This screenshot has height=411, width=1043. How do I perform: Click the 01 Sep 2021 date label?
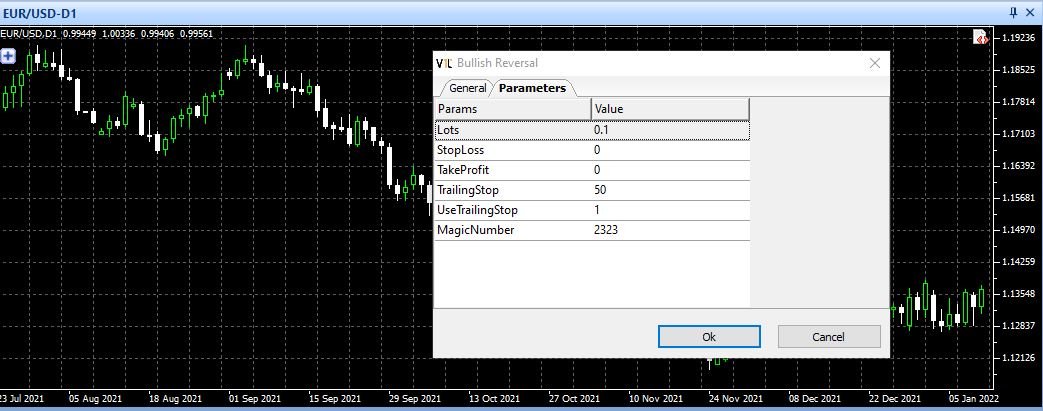click(x=255, y=398)
